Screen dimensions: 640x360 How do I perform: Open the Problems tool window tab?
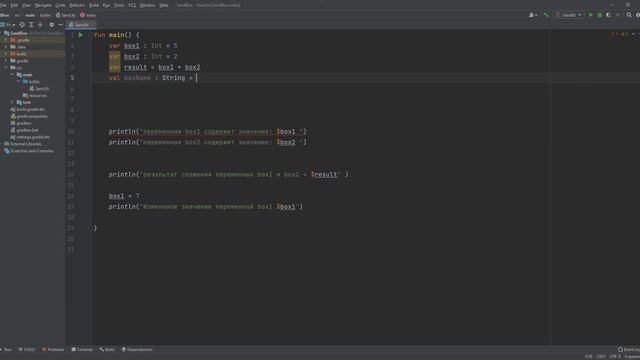pos(53,350)
